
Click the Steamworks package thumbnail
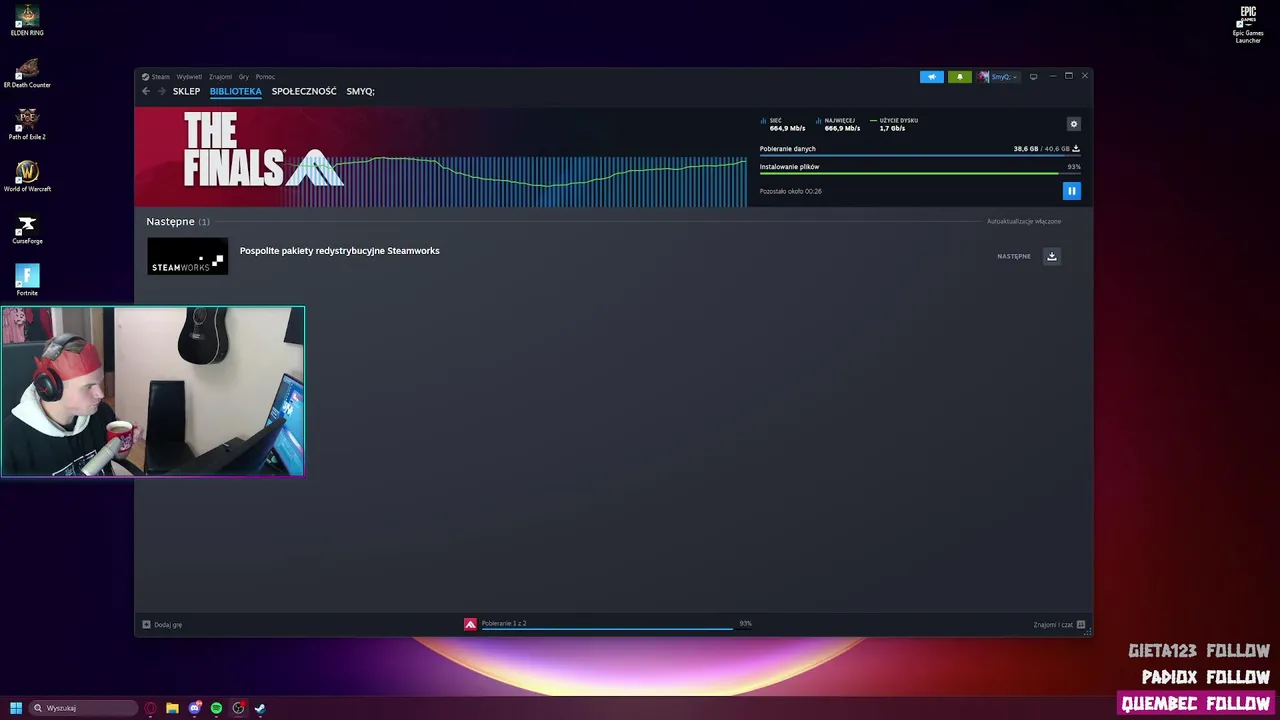point(188,256)
